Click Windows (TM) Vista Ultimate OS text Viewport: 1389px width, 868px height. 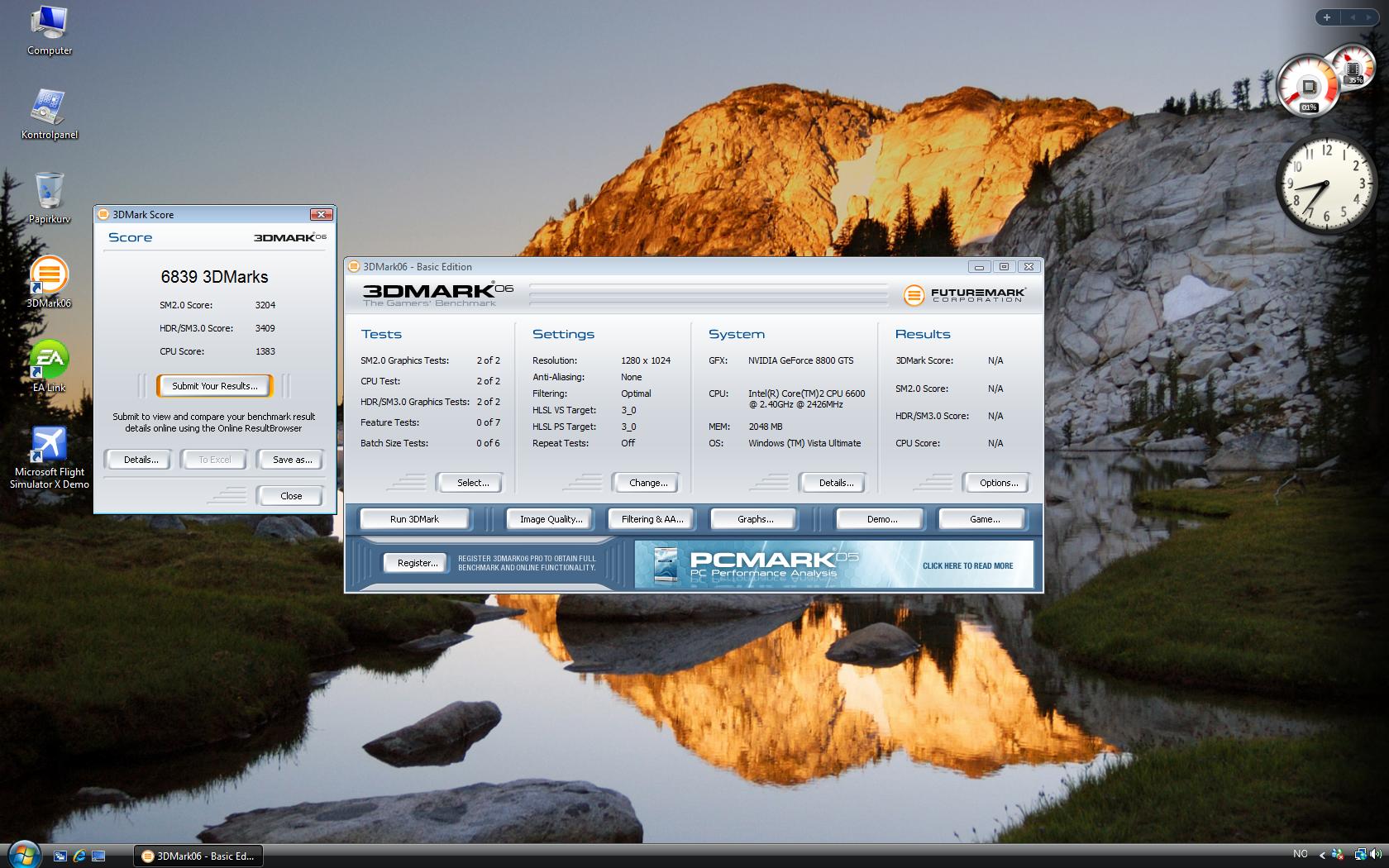[x=804, y=443]
